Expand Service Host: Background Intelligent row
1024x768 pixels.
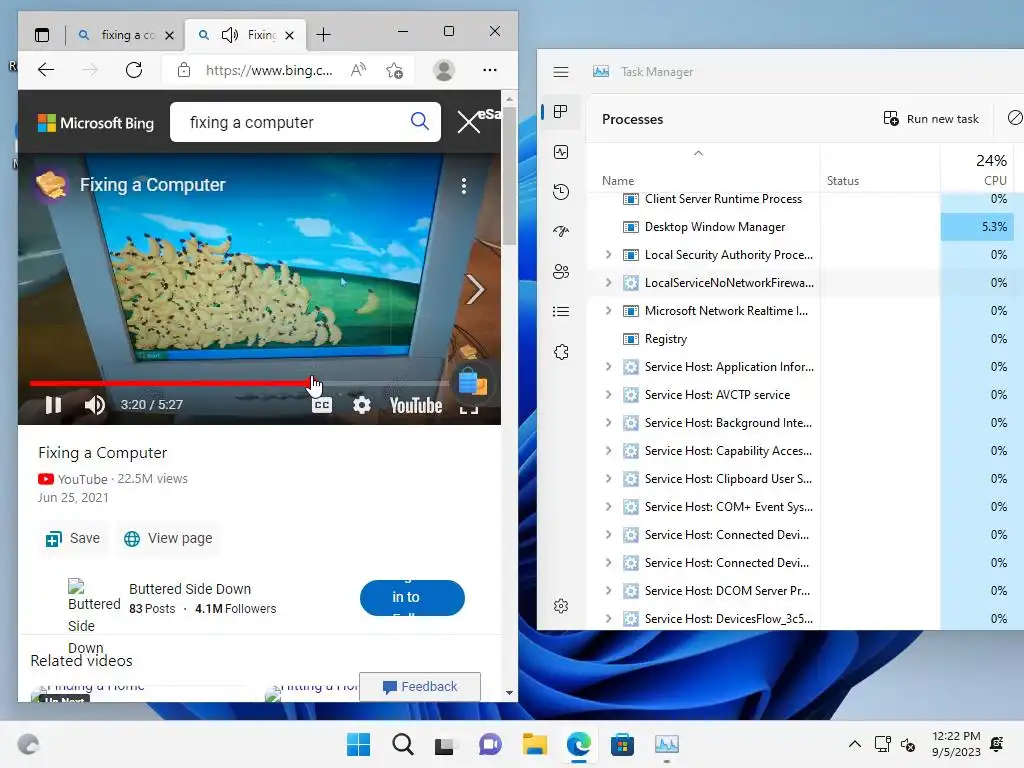[609, 423]
